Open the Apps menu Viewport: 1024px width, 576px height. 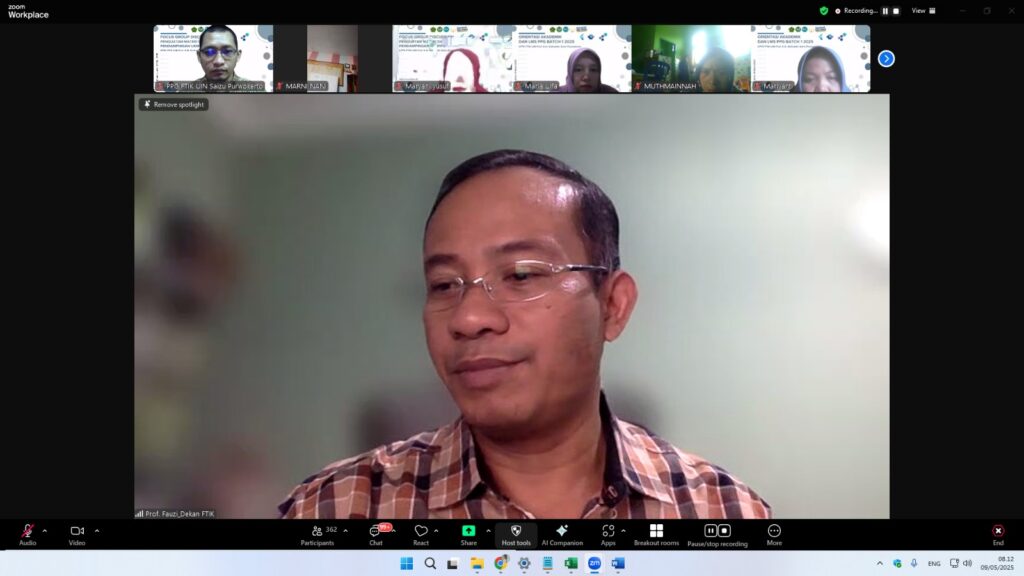coord(608,531)
